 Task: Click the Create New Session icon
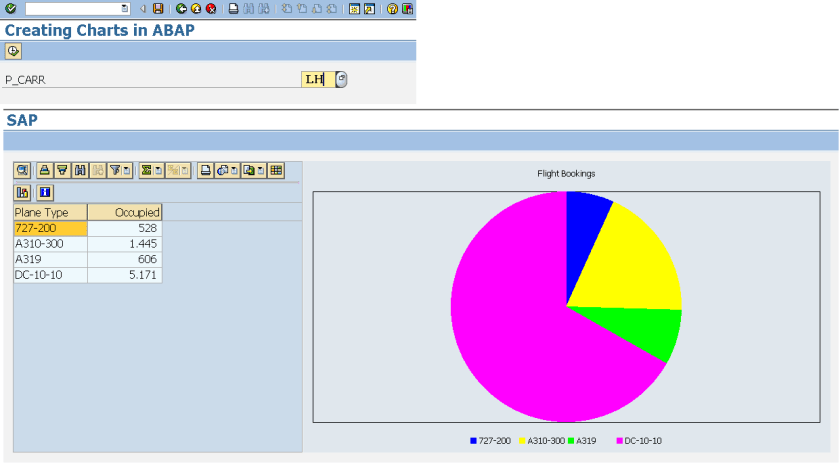[354, 9]
